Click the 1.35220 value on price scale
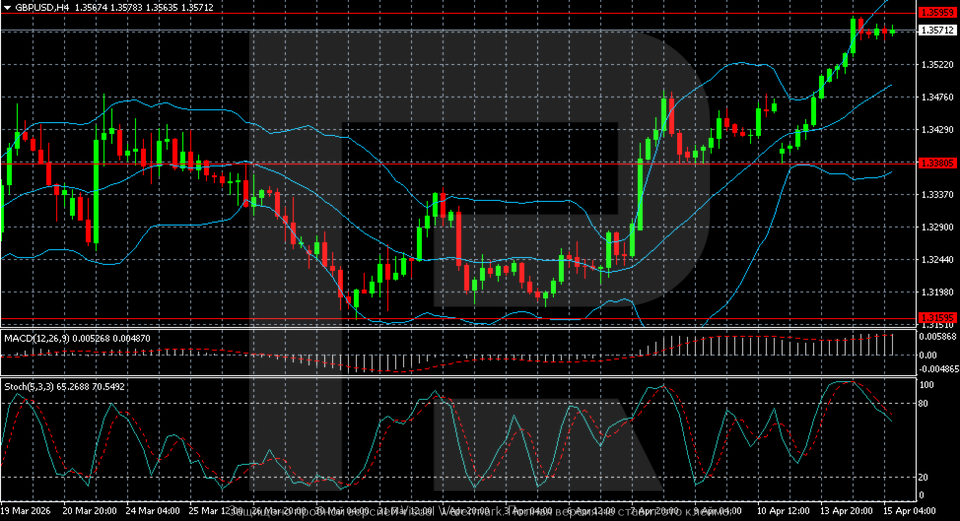 coord(934,65)
